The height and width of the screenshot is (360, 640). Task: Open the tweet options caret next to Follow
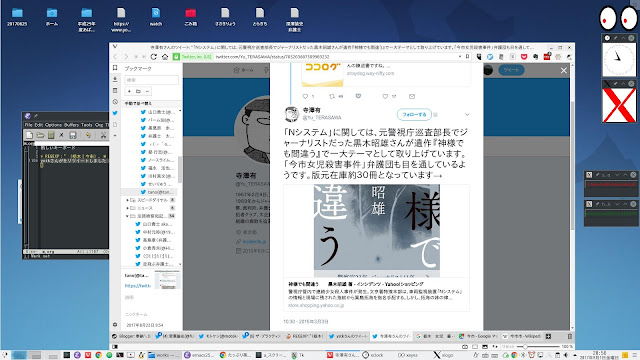(x=467, y=115)
